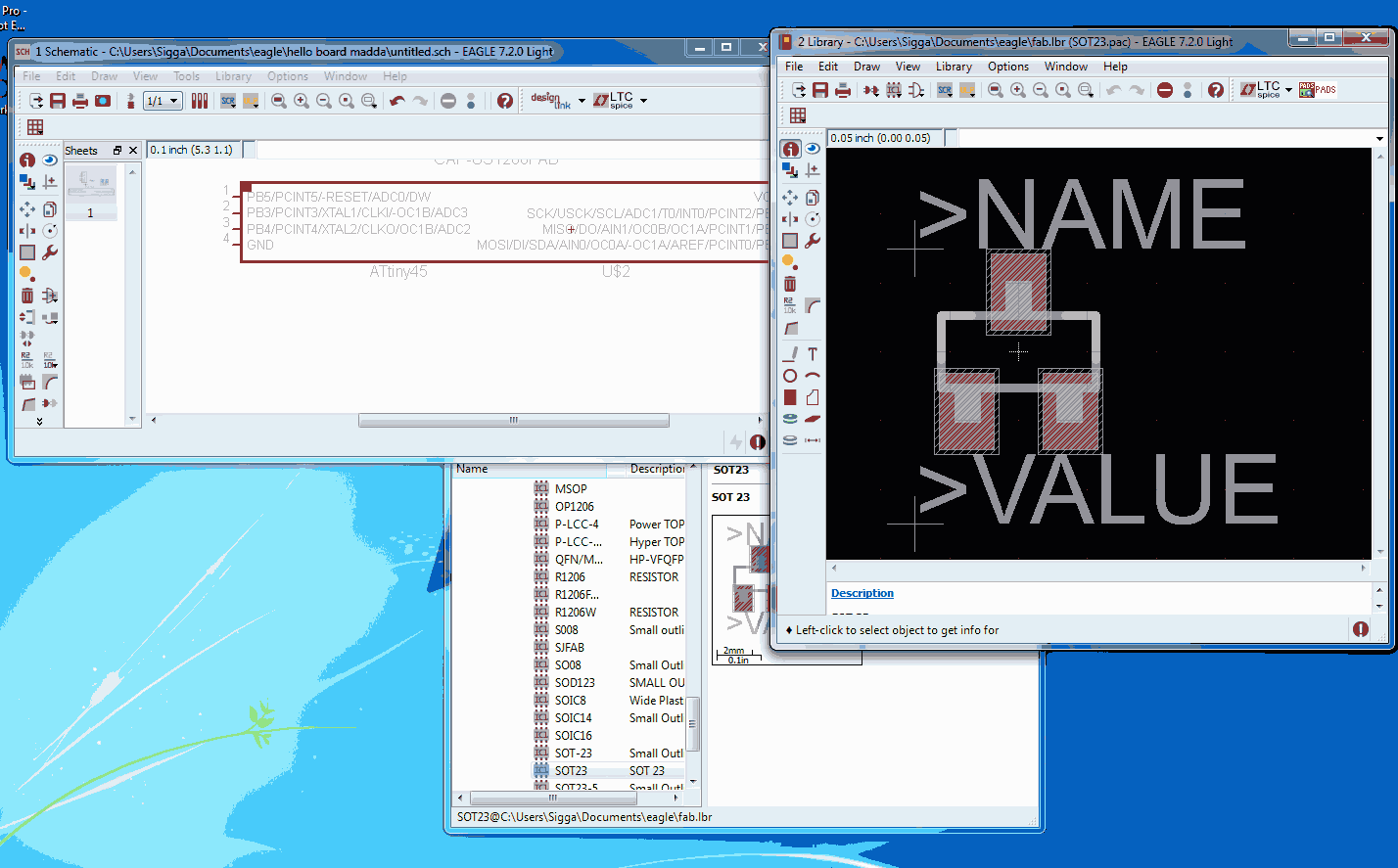Screen dimensions: 1398x868
Task: Open the File menu in the Library window
Action: (x=794, y=67)
